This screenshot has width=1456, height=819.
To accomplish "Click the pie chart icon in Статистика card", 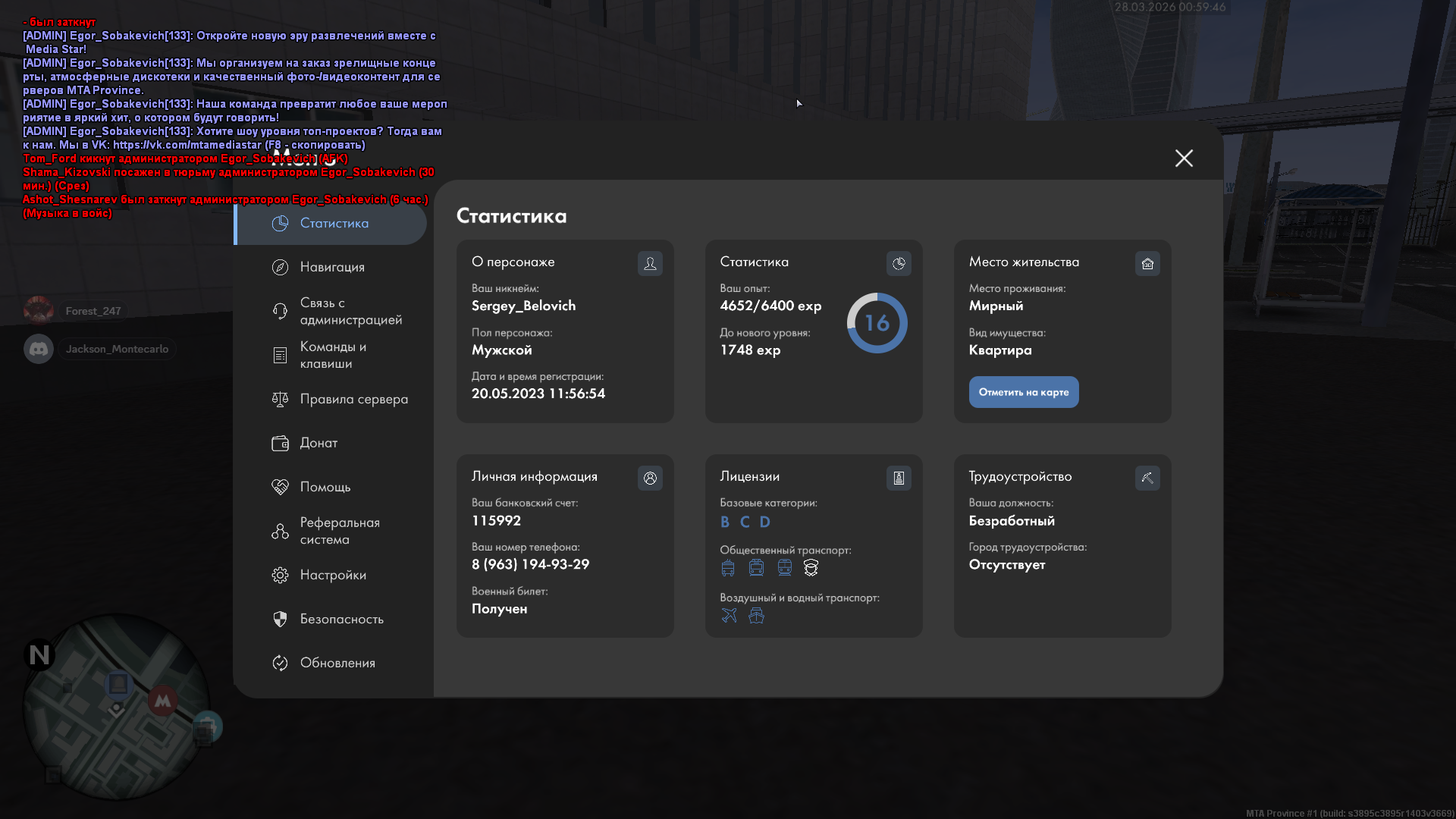I will tap(899, 263).
